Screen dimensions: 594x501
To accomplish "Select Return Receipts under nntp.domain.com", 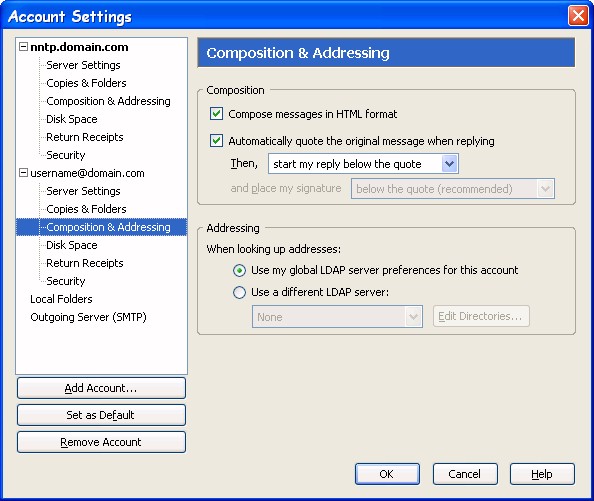I will coord(85,137).
